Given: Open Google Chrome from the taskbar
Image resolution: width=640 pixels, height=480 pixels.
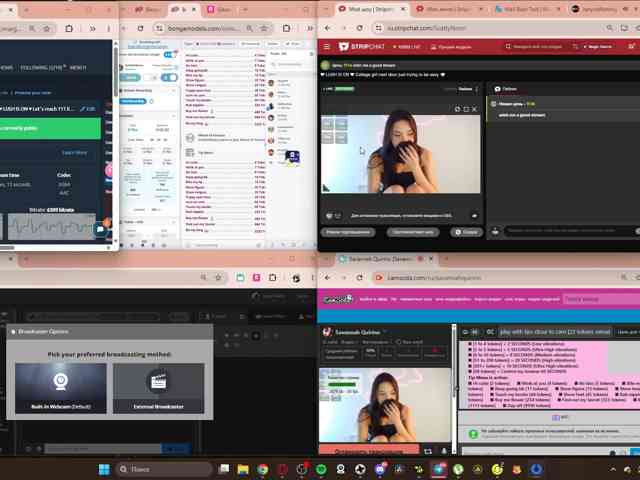Looking at the screenshot, I should pyautogui.click(x=262, y=469).
